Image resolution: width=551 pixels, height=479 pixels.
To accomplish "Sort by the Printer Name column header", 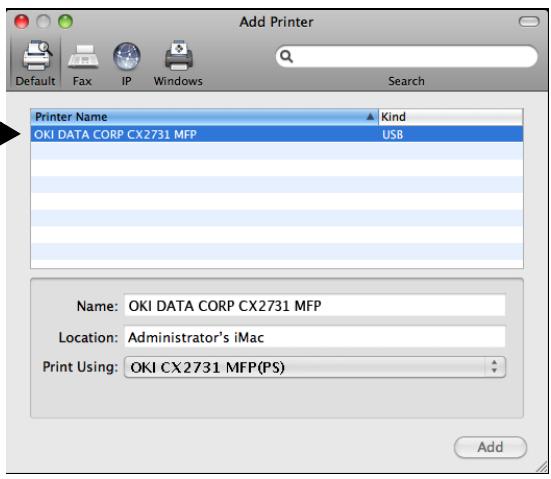I will point(204,117).
